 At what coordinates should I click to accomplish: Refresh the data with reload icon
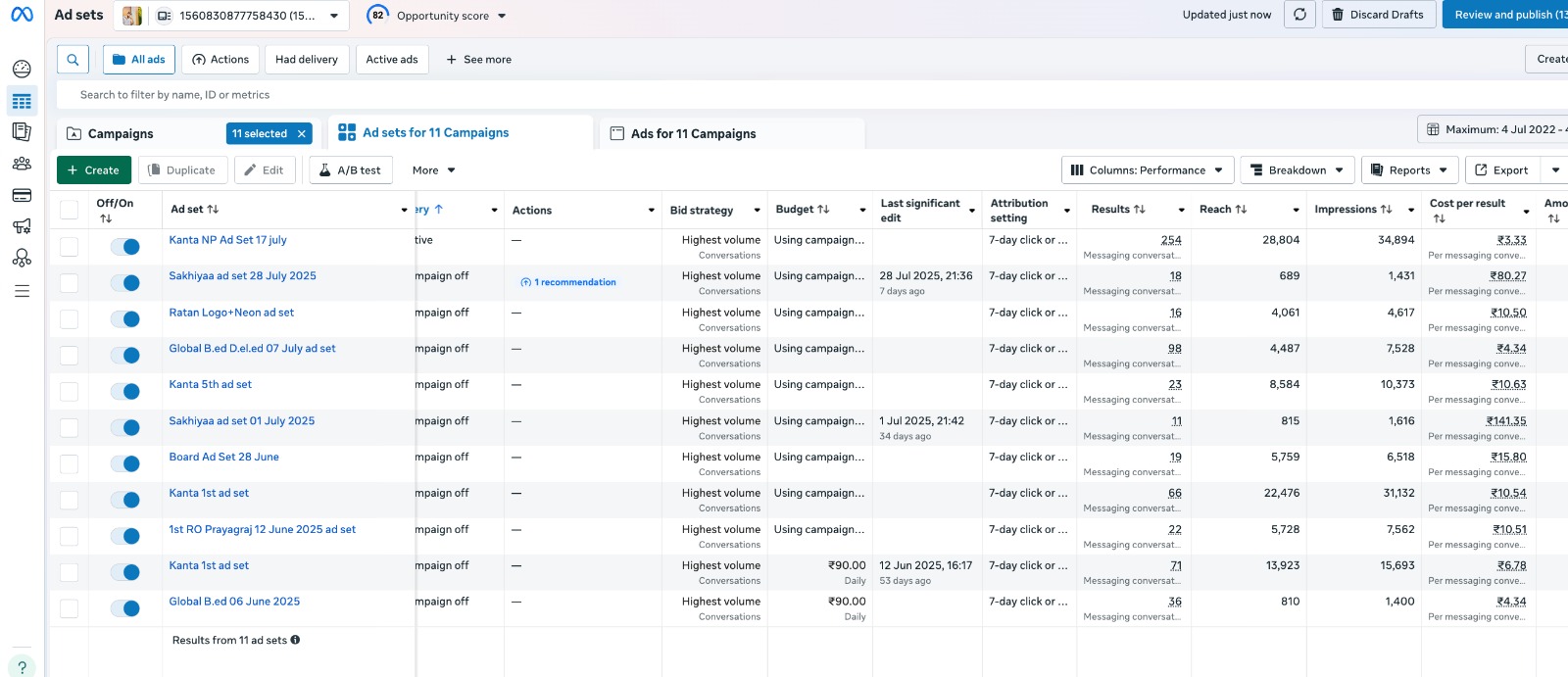pyautogui.click(x=1299, y=15)
